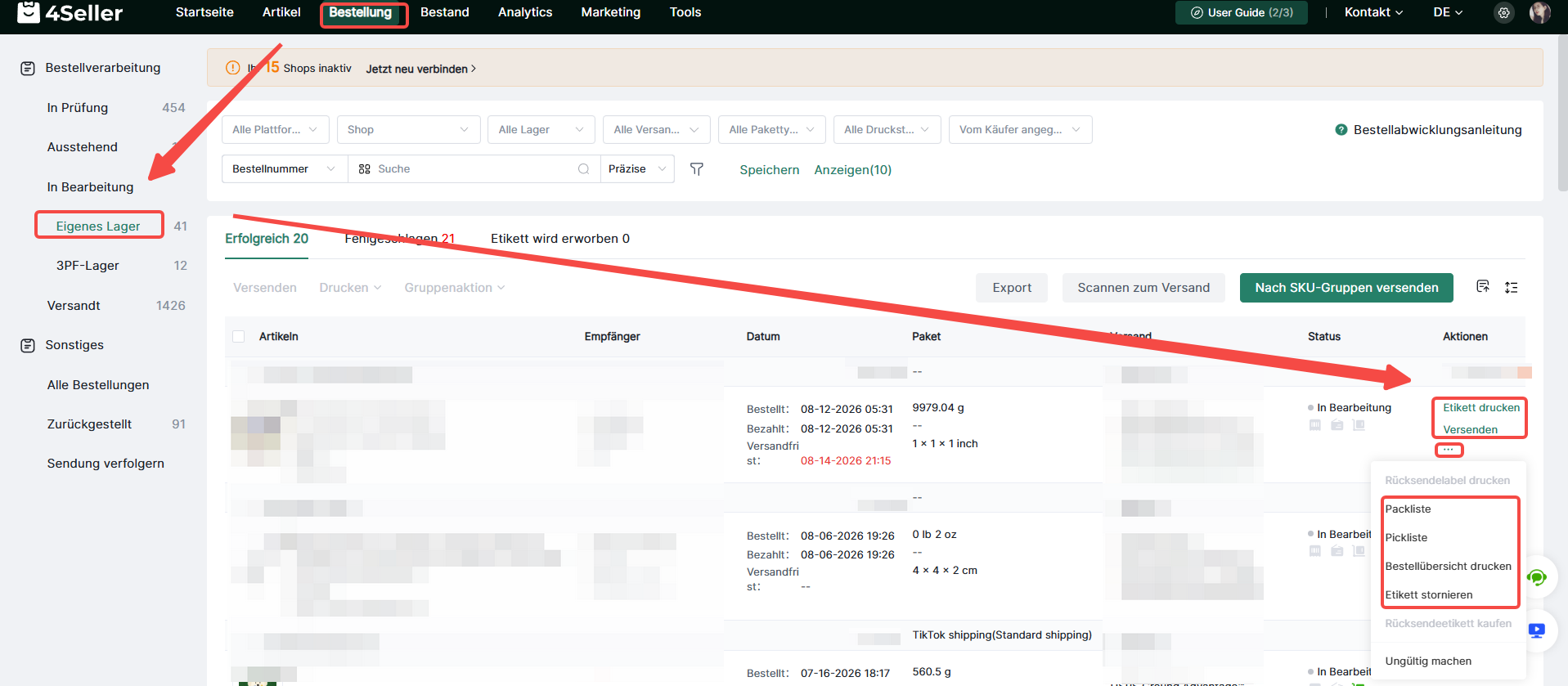The height and width of the screenshot is (686, 1568).
Task: Open the Bestellnummer search type dropdown
Action: pos(285,169)
